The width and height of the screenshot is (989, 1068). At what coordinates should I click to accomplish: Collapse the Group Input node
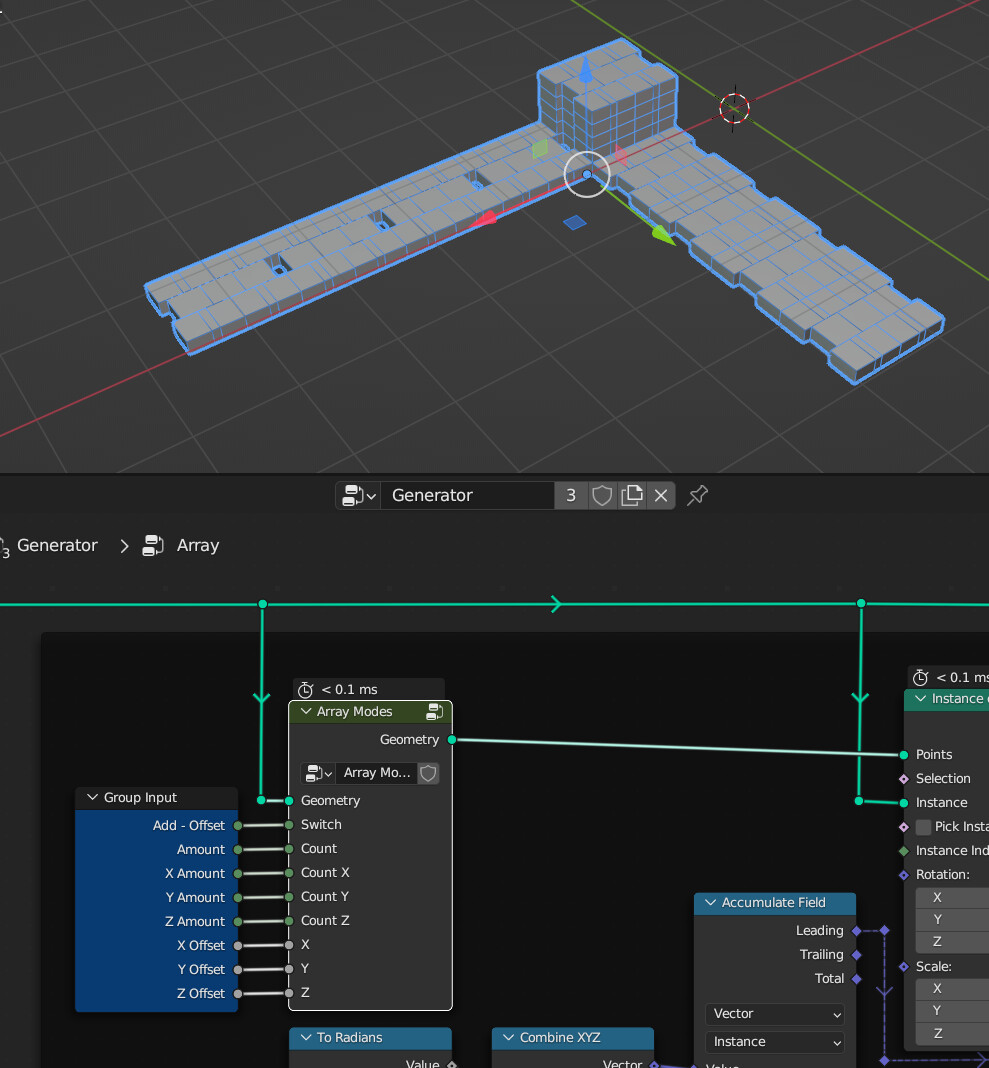tap(93, 797)
